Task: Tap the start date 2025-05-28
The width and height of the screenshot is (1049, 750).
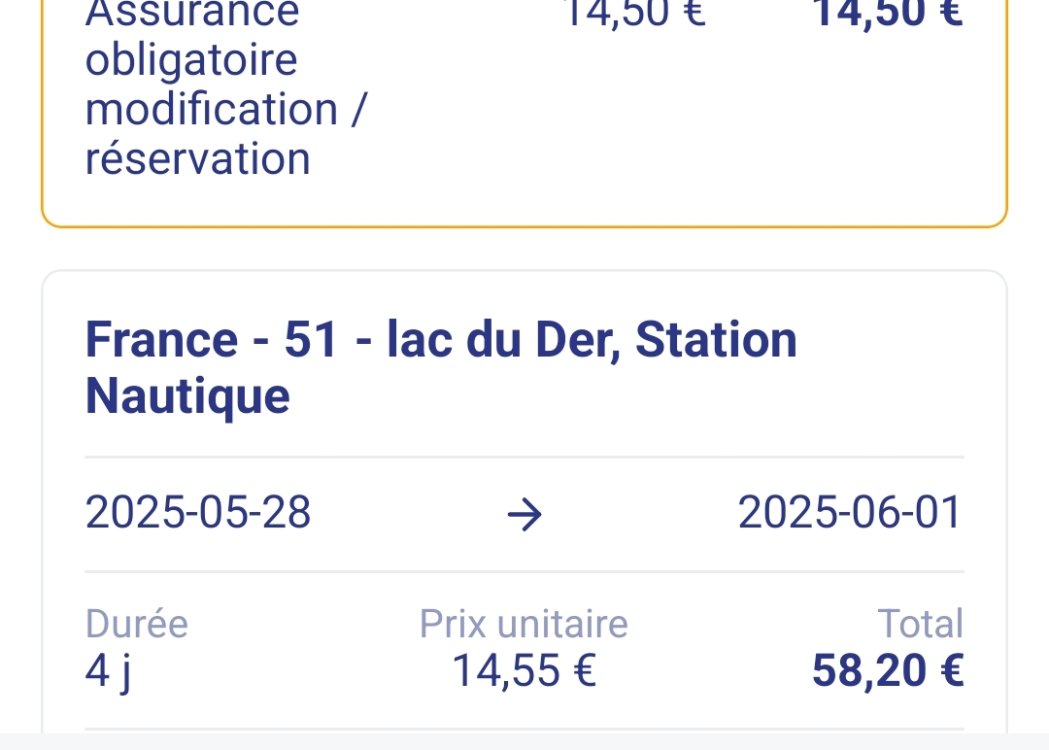Action: 198,513
